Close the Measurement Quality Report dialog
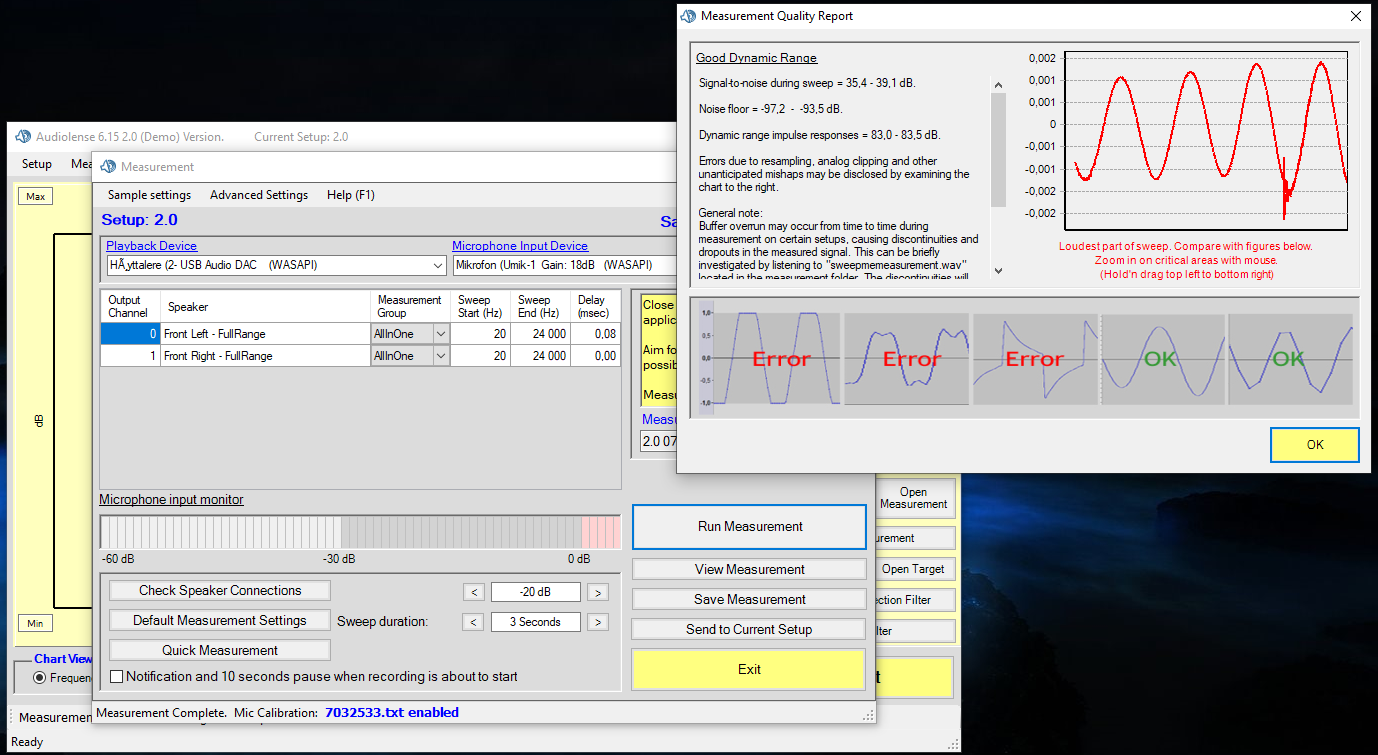The height and width of the screenshot is (755, 1378). point(1355,16)
